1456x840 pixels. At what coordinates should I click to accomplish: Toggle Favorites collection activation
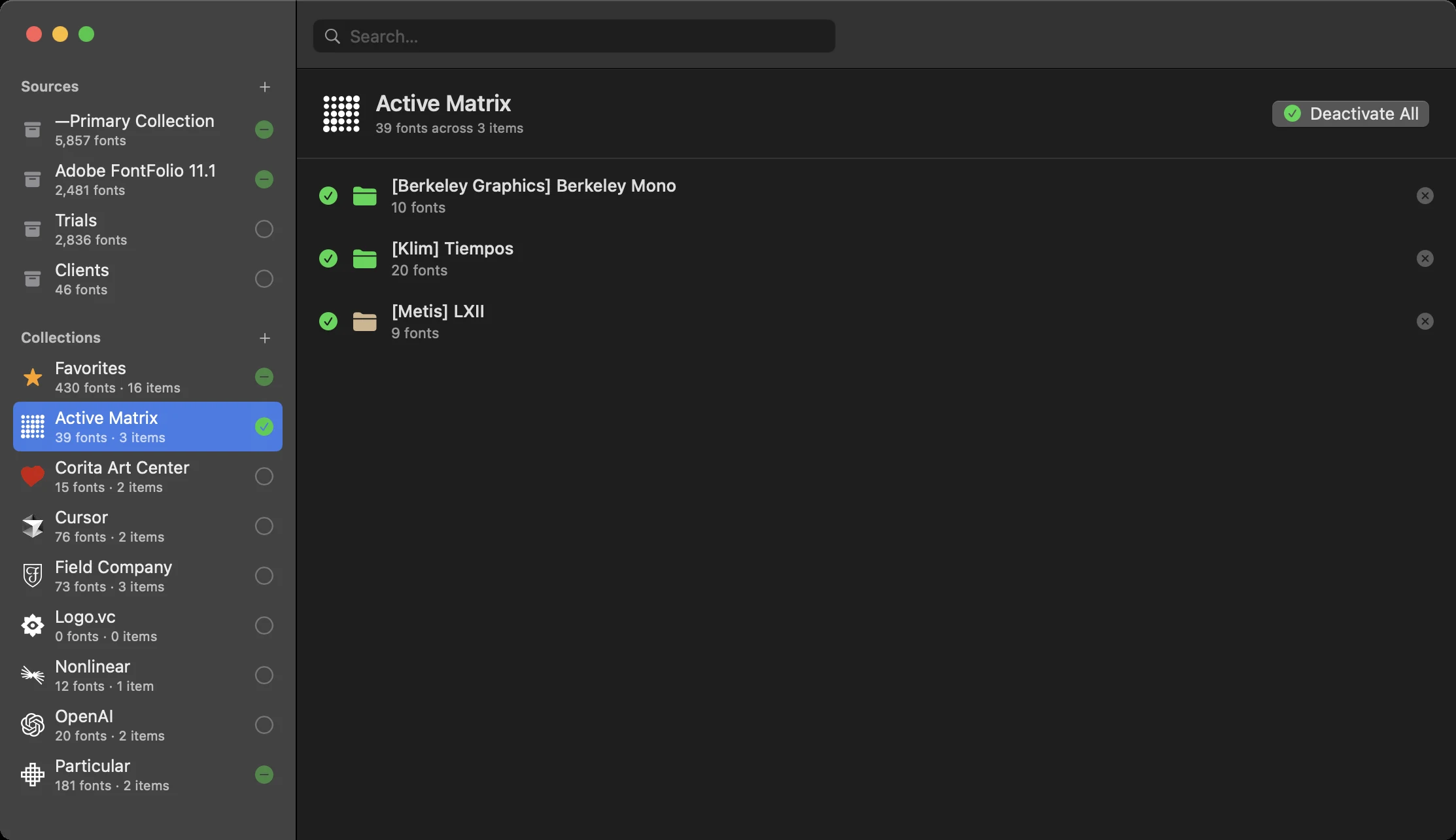264,377
